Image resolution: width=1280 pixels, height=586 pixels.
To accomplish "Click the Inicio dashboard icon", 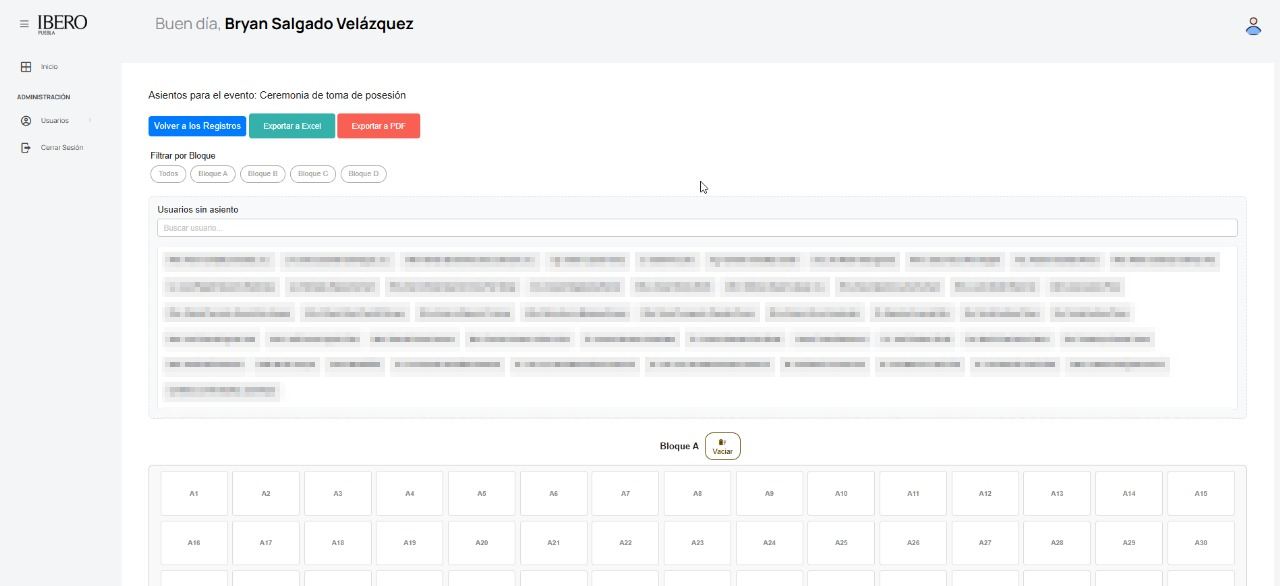I will pos(26,67).
